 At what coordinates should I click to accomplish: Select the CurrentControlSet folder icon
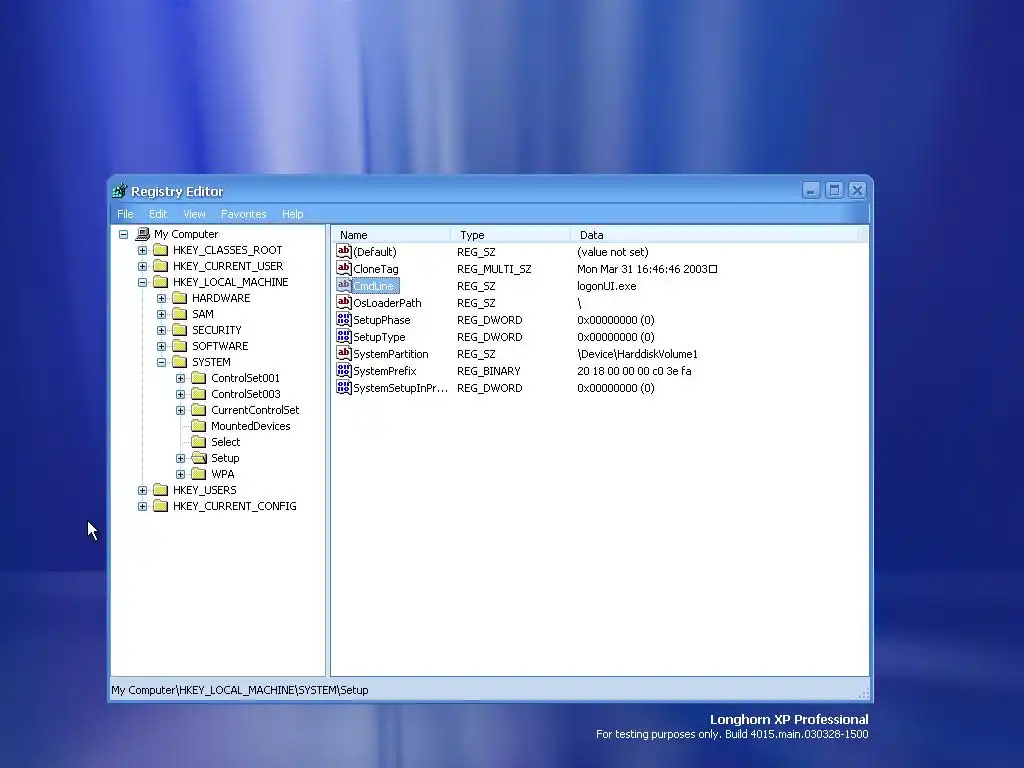pyautogui.click(x=199, y=410)
